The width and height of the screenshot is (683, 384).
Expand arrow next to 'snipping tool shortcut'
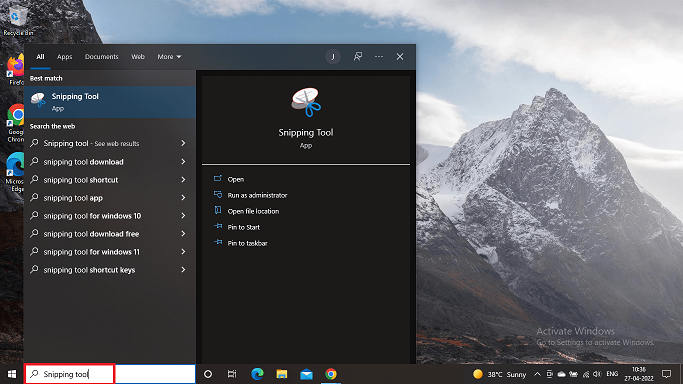tap(183, 180)
